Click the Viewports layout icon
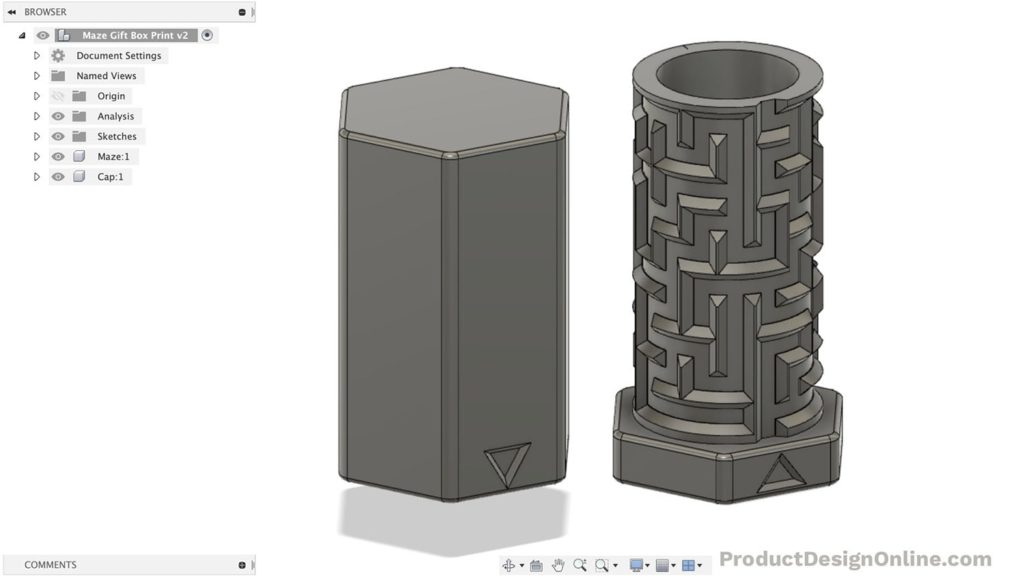Screen dimensions: 1024x576 pyautogui.click(x=688, y=566)
